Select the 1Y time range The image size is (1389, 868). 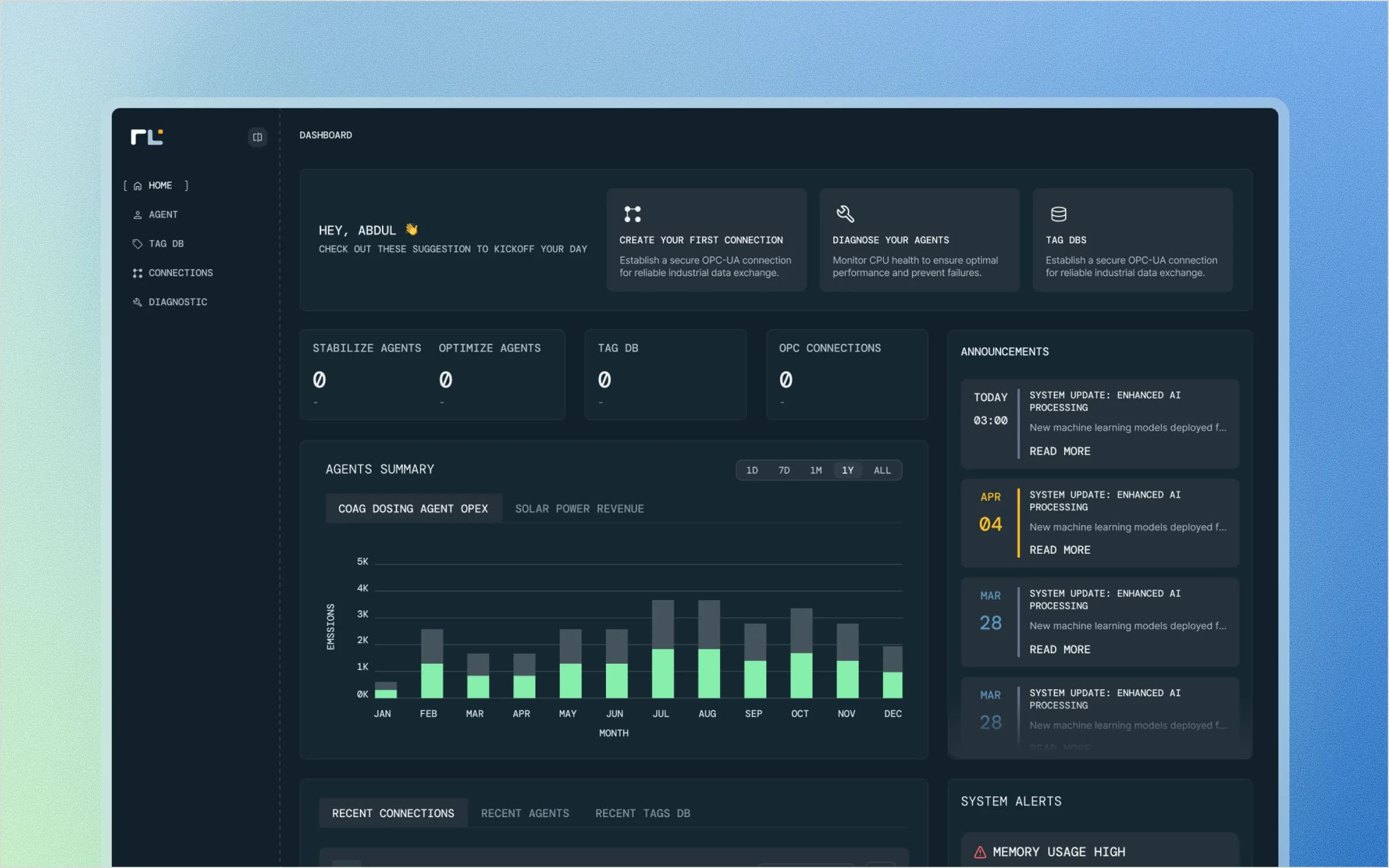click(847, 470)
